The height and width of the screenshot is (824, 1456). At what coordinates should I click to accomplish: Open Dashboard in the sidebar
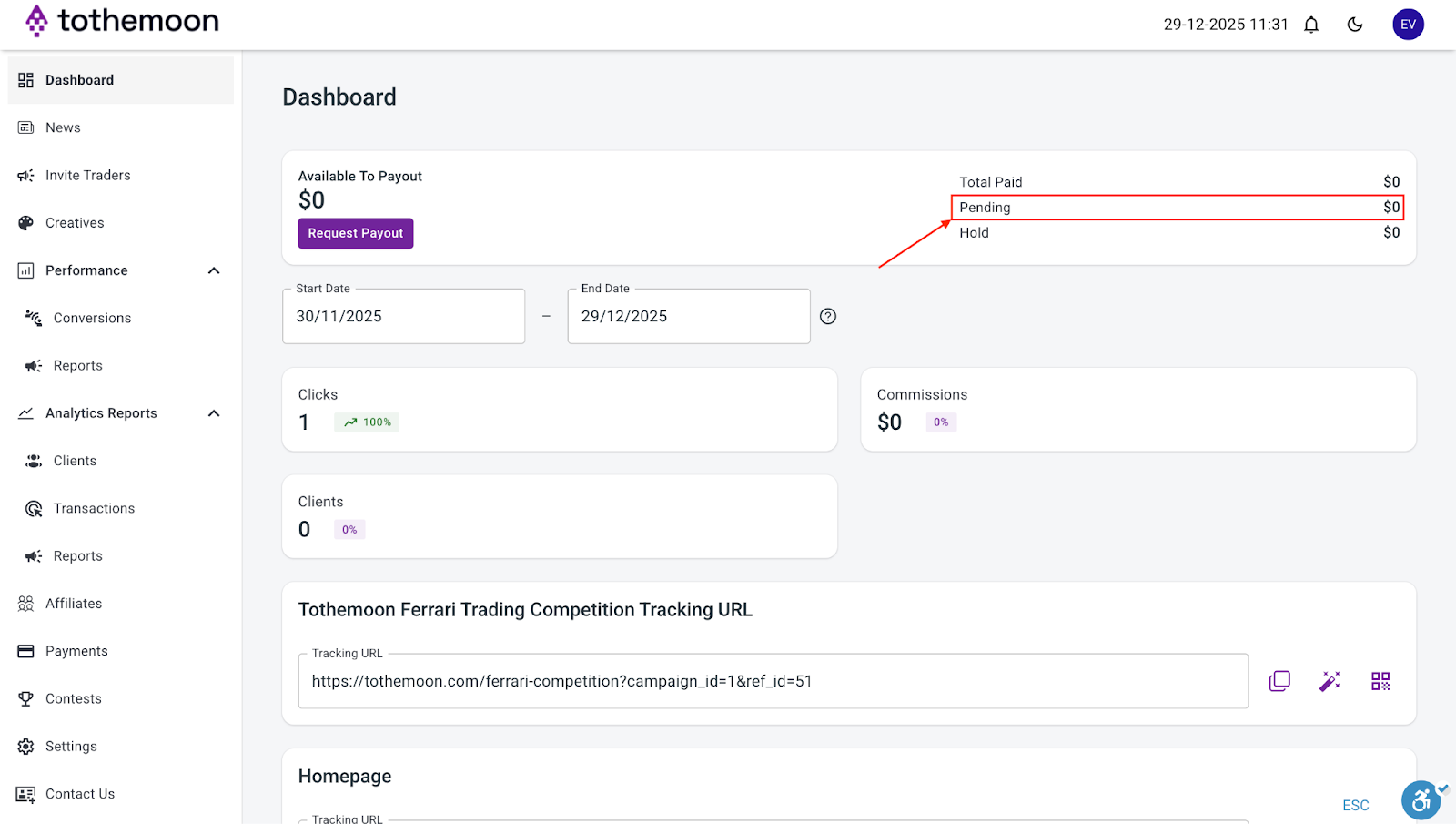(x=121, y=80)
